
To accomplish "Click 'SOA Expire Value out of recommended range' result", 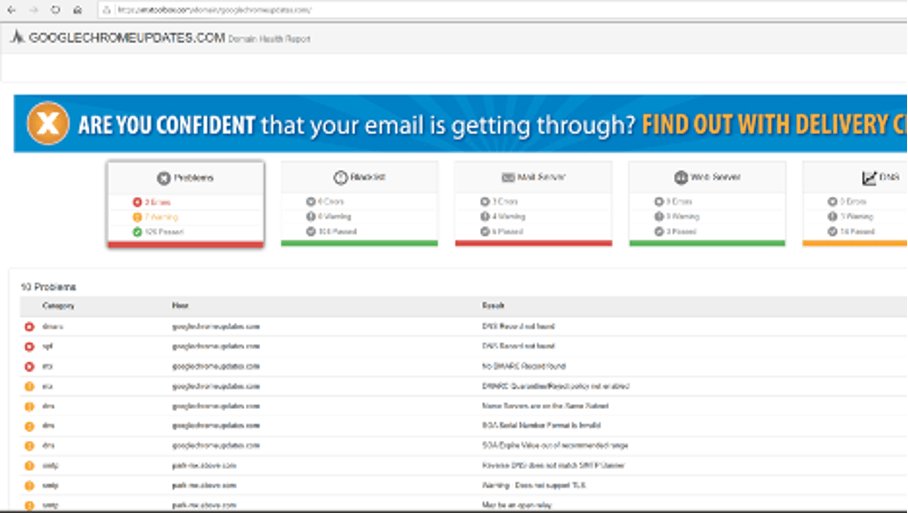I will coord(555,446).
